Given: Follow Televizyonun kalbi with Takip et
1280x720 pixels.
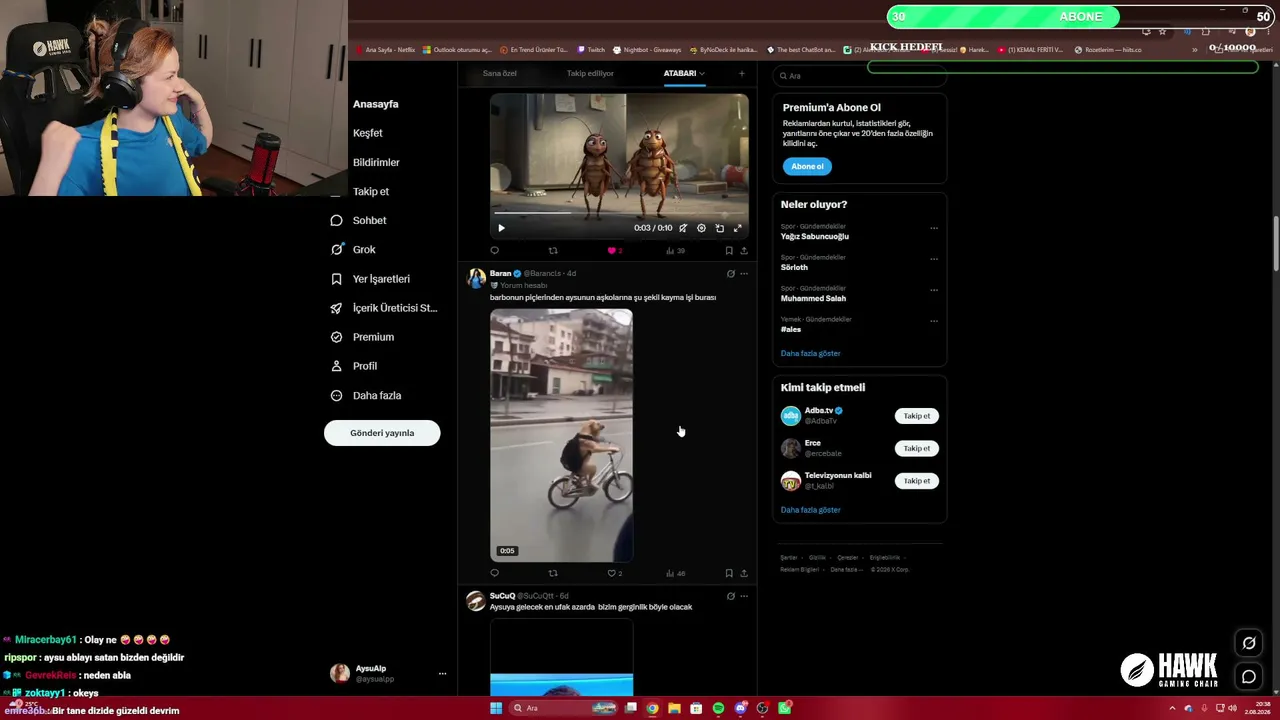Looking at the screenshot, I should [x=917, y=481].
